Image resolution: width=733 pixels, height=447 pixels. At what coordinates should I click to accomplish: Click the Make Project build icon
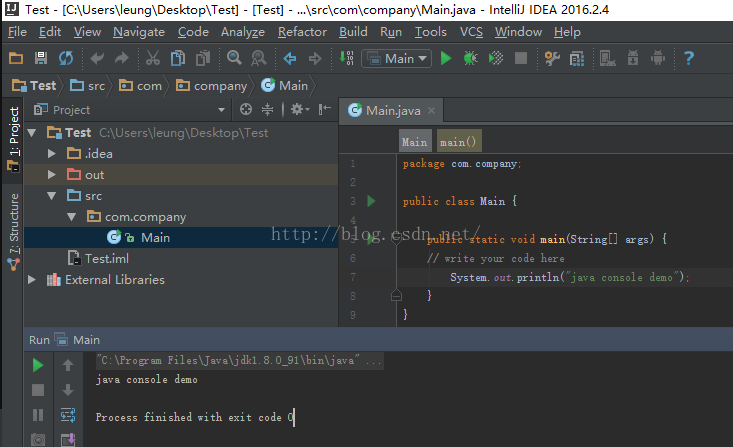coord(346,58)
